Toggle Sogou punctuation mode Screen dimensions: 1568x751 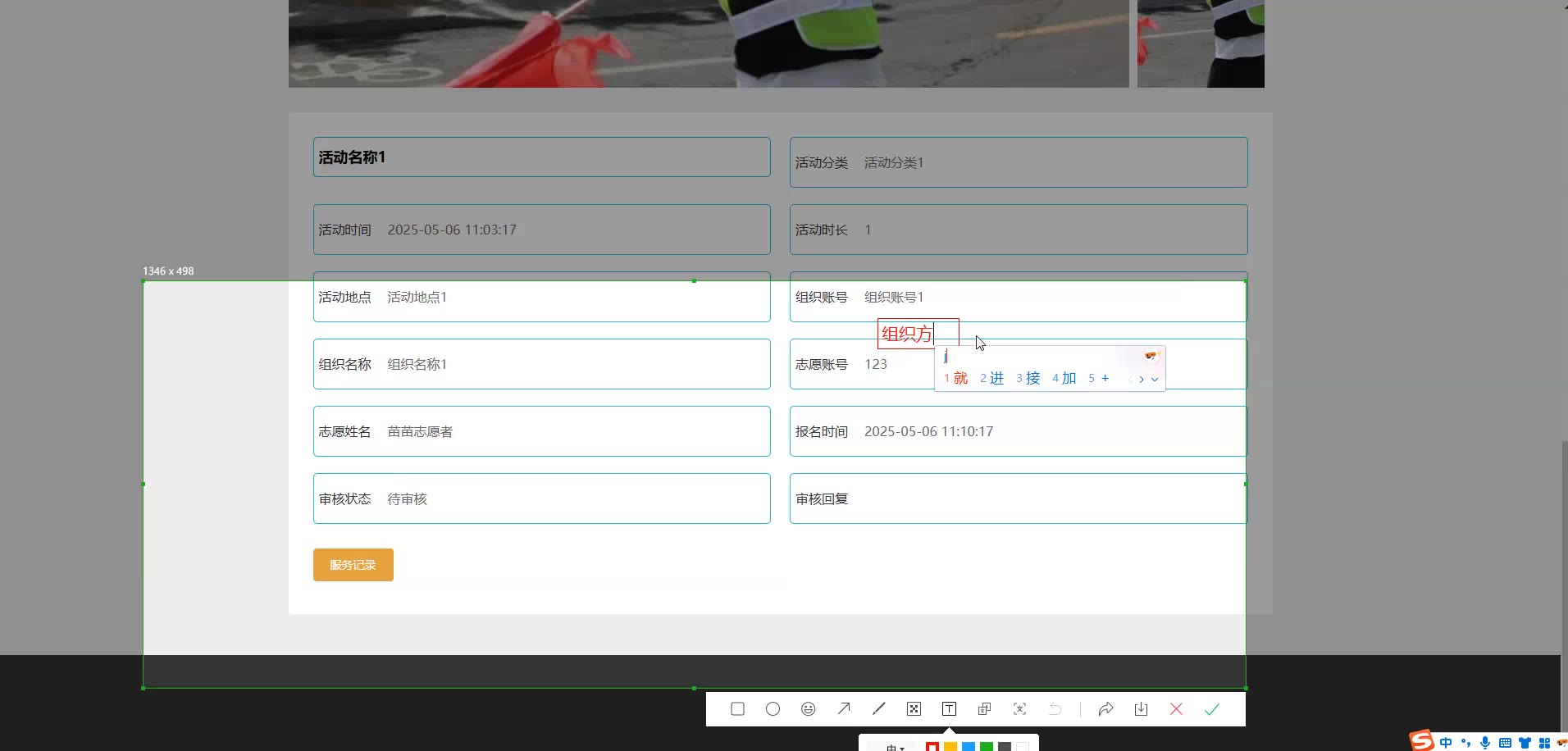click(x=1465, y=743)
